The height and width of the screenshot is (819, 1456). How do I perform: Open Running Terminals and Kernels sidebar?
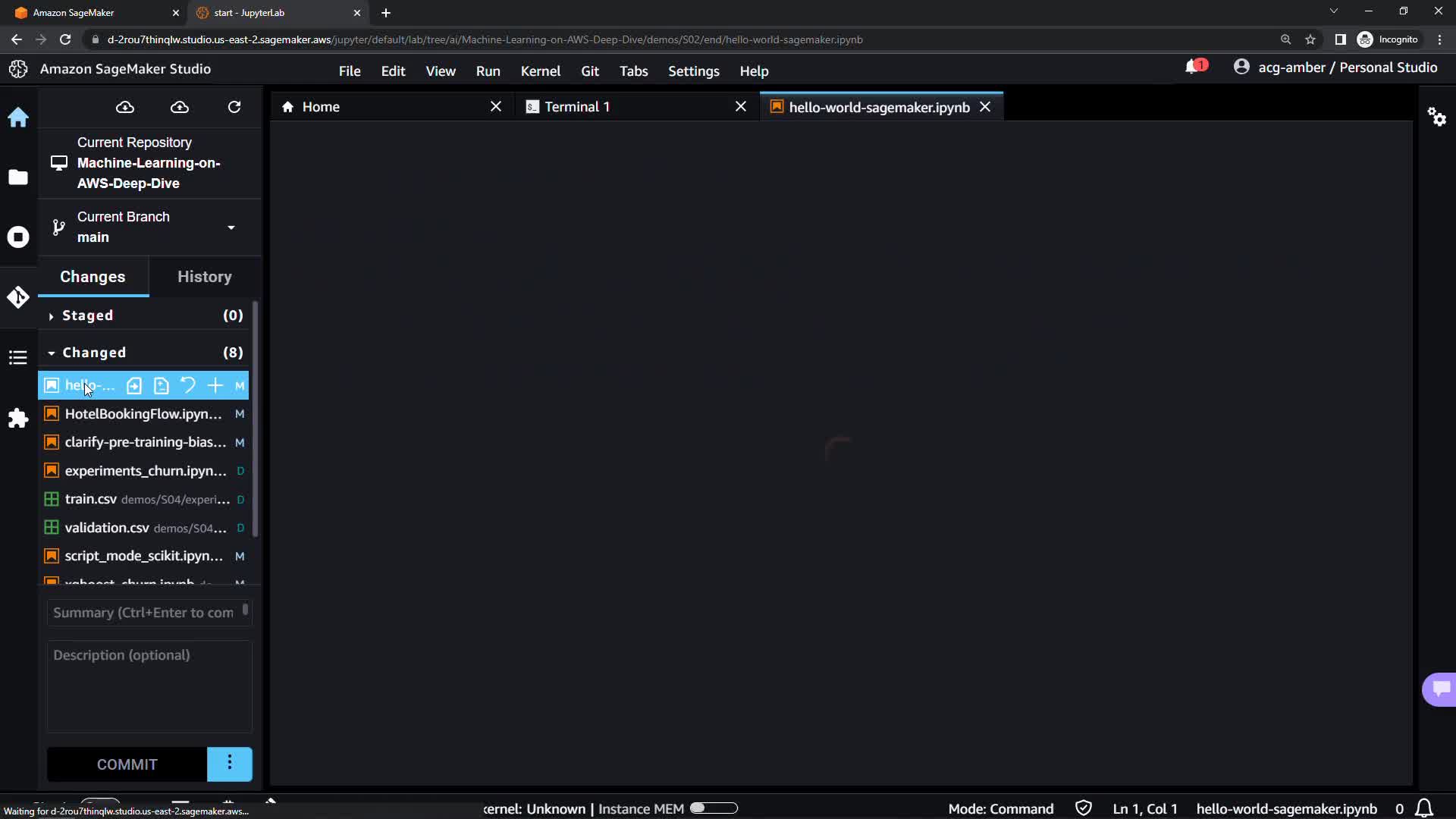tap(18, 237)
